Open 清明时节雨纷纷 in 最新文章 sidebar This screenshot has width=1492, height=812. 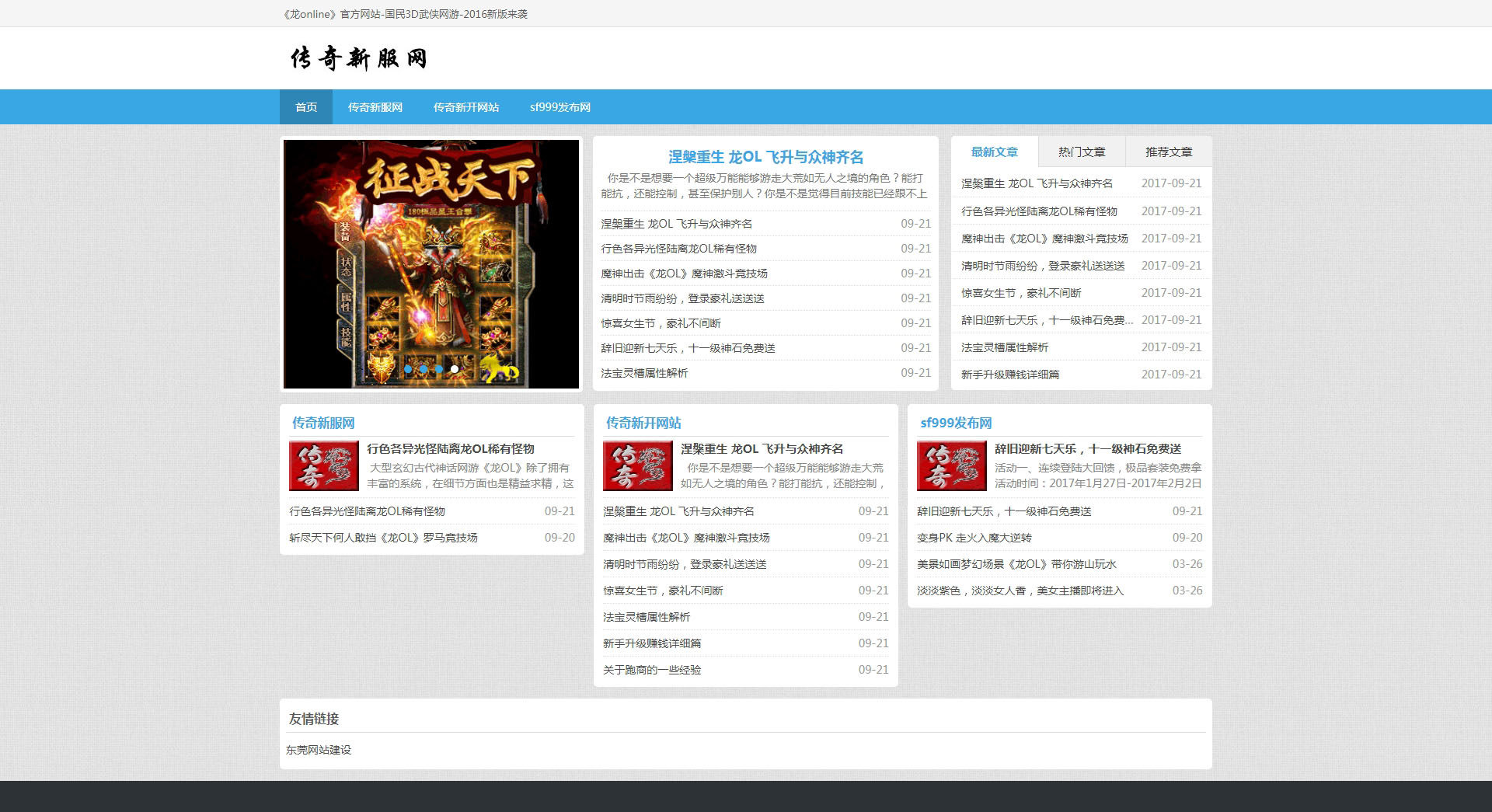(1043, 266)
